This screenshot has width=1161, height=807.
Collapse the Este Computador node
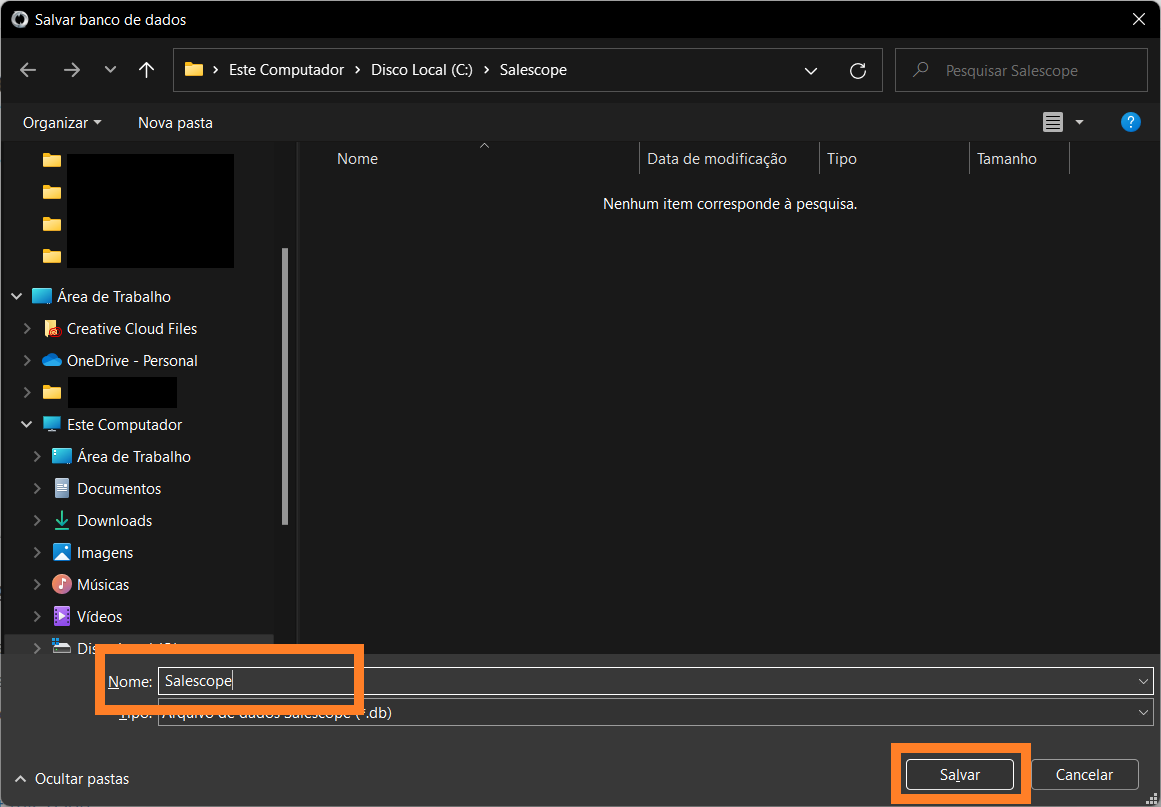pos(27,425)
